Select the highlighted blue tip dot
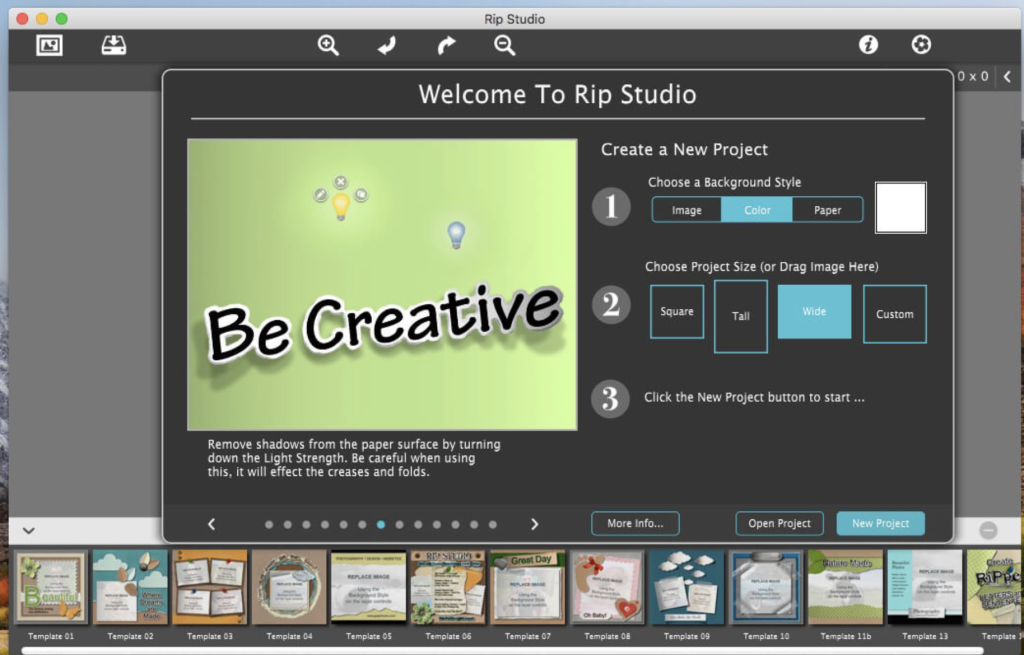 (381, 524)
